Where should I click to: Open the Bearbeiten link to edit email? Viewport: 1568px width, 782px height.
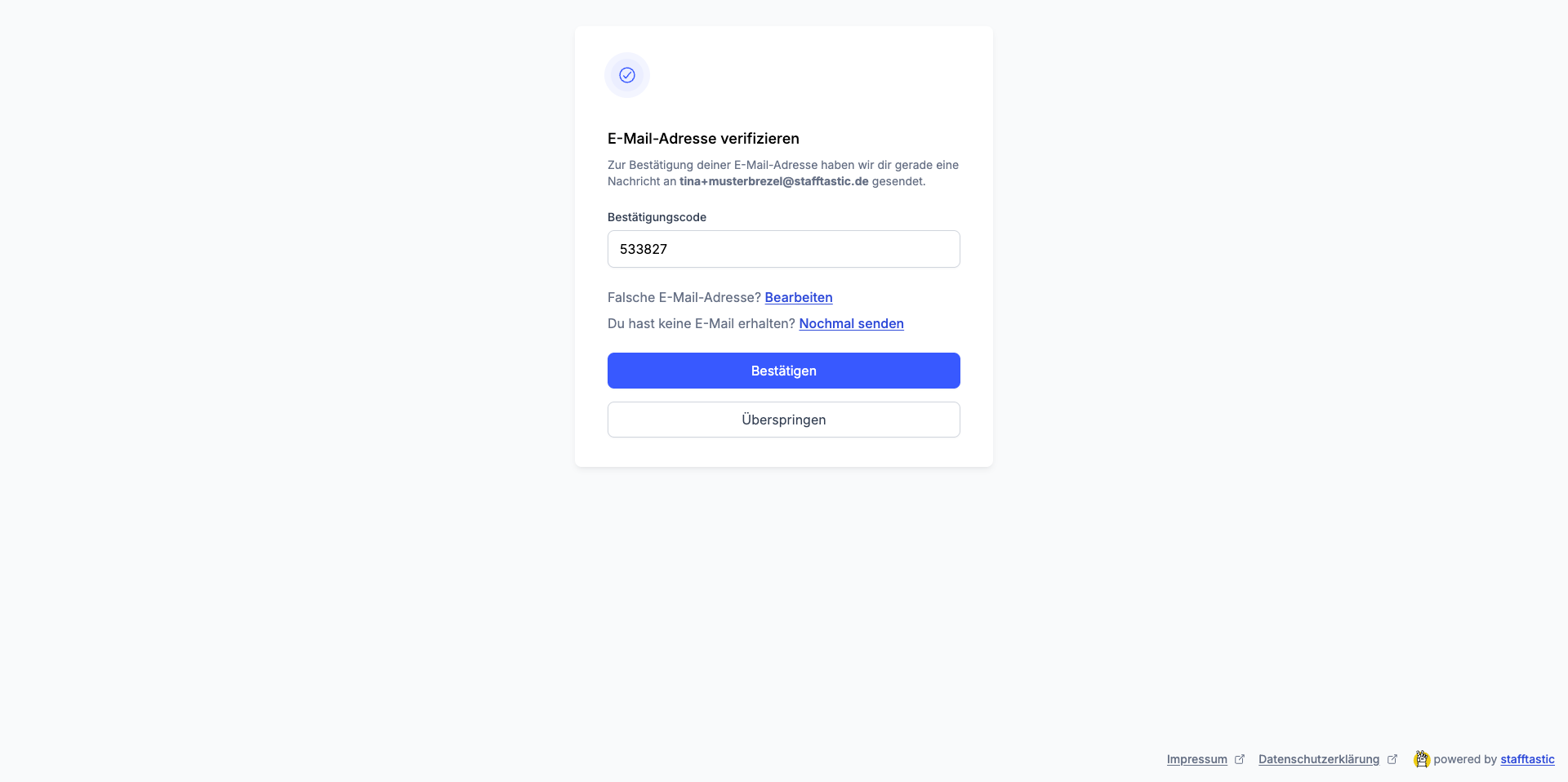tap(798, 297)
